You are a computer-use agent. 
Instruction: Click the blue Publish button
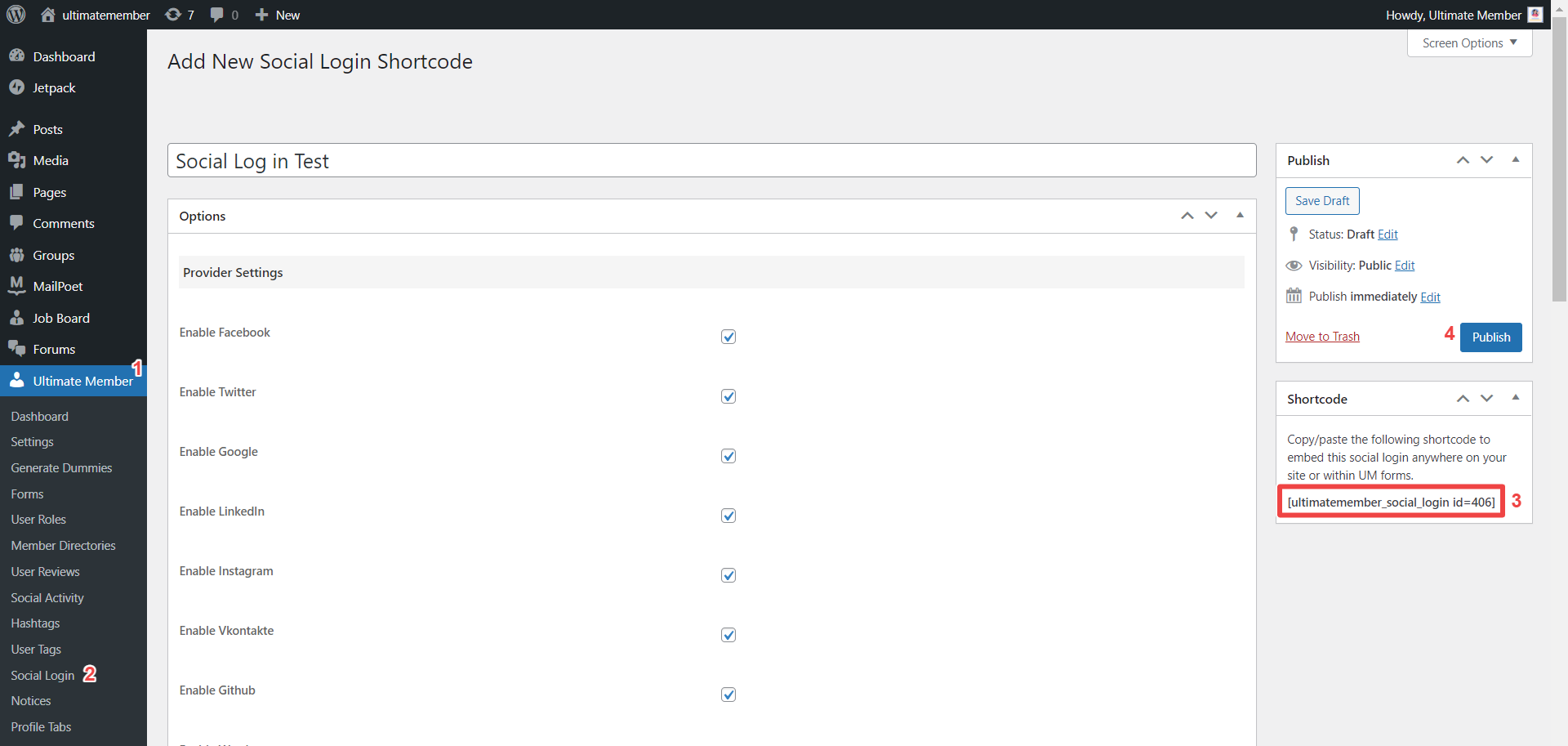tap(1491, 337)
